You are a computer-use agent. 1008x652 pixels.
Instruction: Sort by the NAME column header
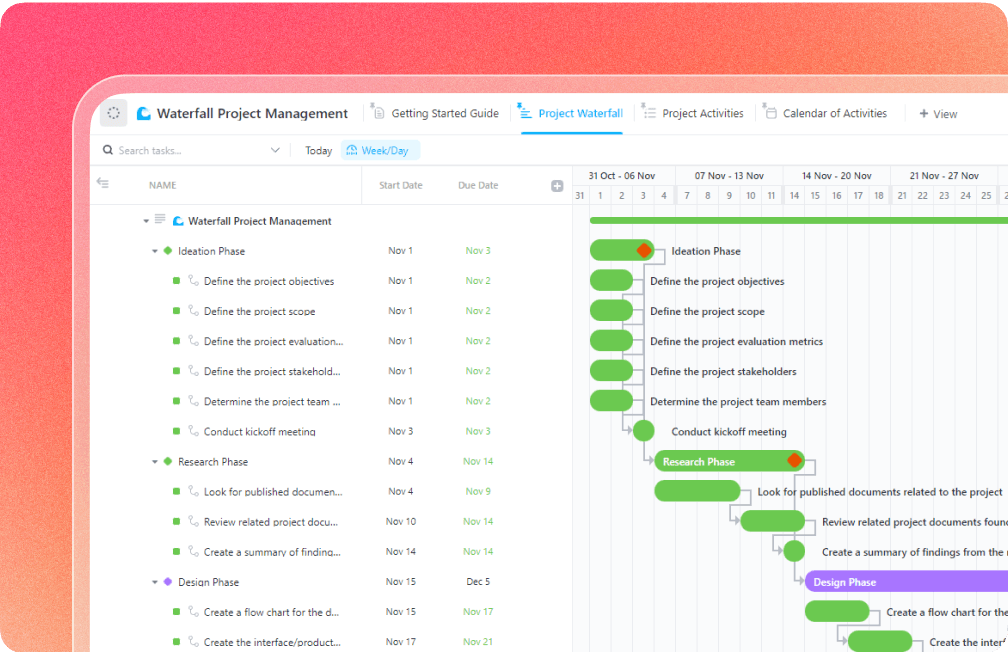click(163, 185)
